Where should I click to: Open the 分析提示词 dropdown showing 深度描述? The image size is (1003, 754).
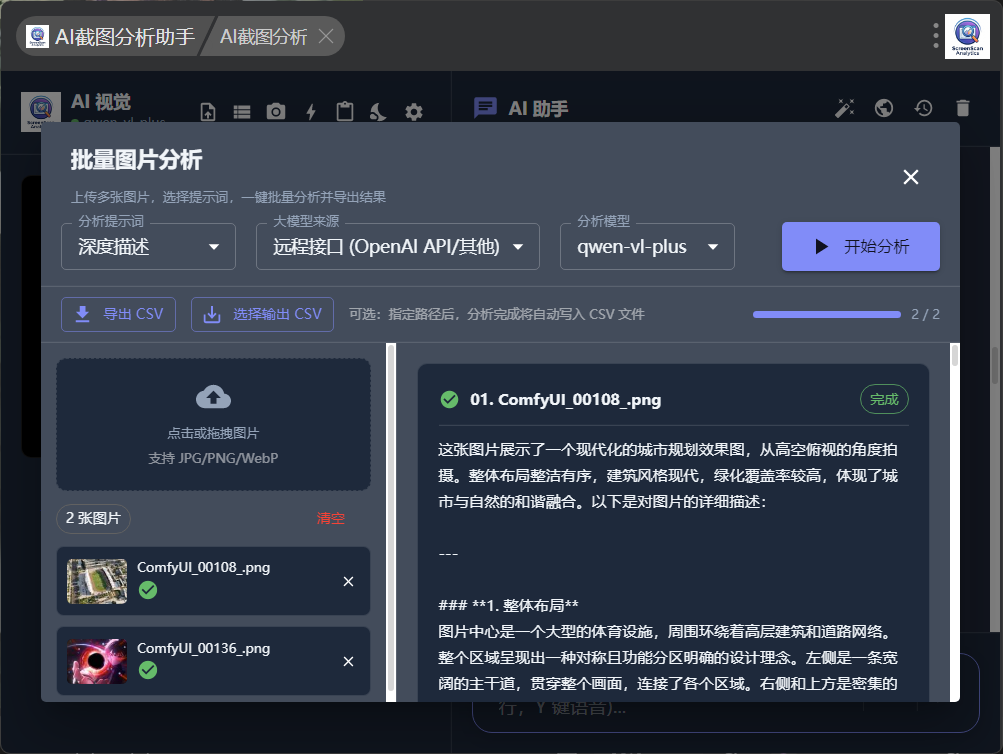[x=148, y=247]
